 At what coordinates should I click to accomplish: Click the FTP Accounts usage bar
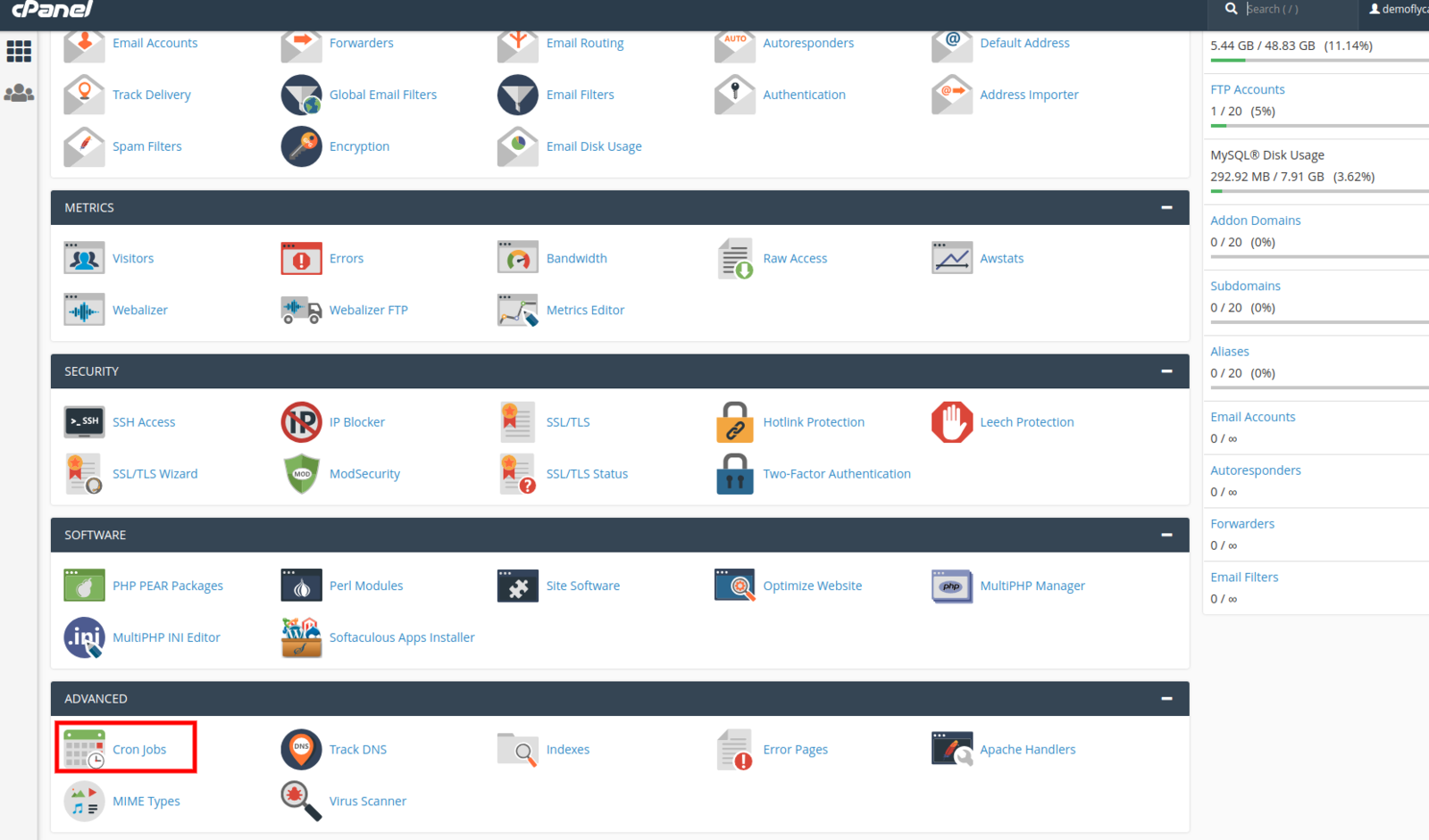click(1320, 126)
